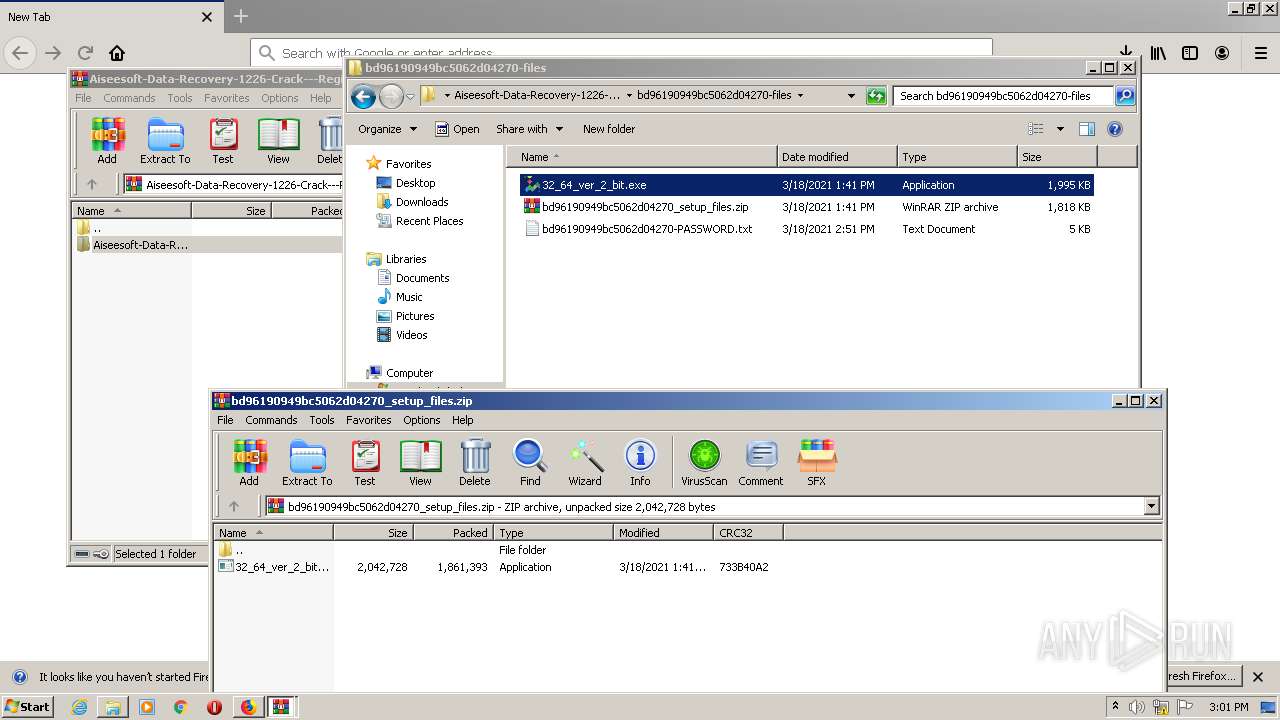Refresh the Explorer address bar
This screenshot has height=720, width=1280.
tap(876, 96)
